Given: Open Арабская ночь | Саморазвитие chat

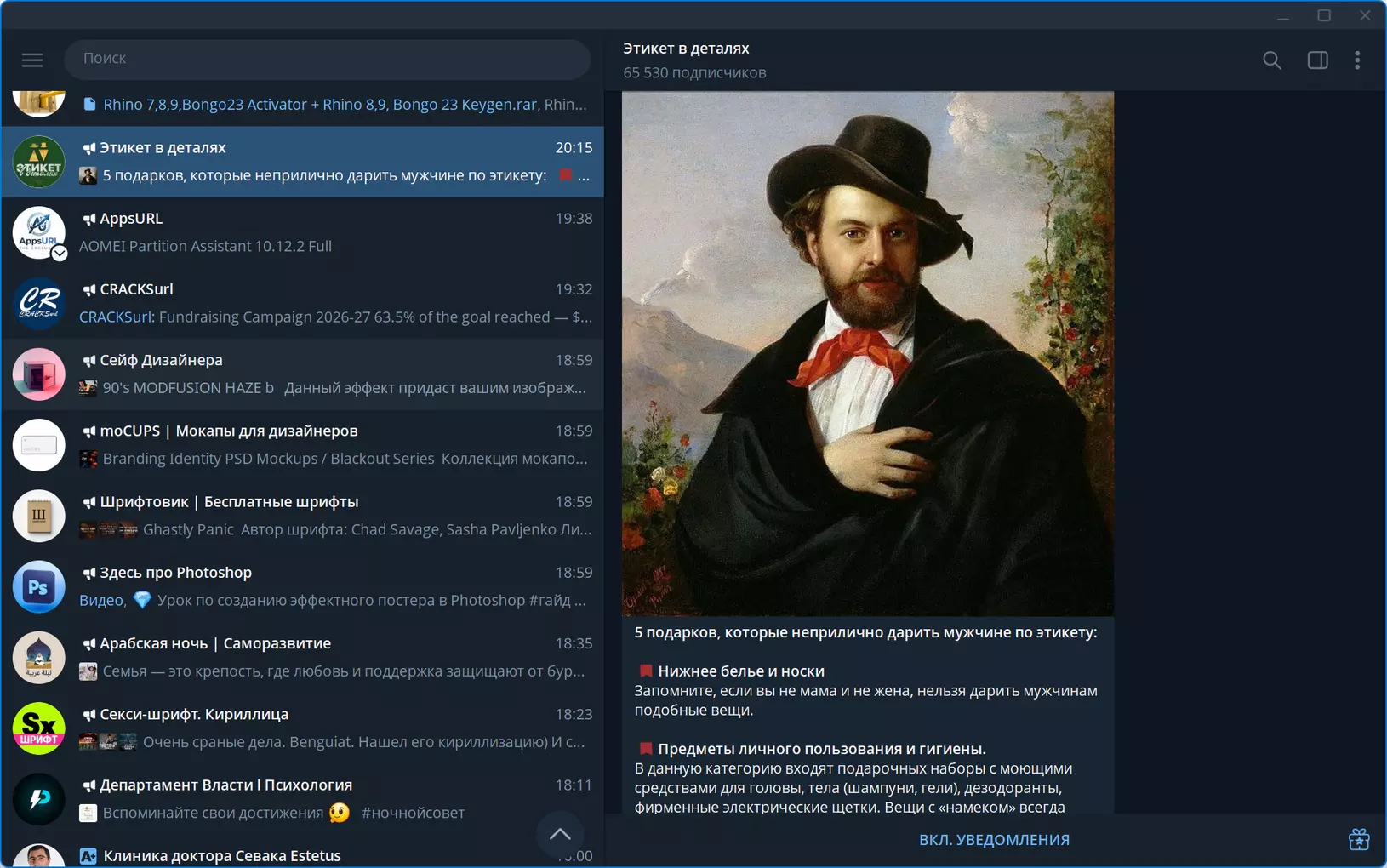Looking at the screenshot, I should (x=302, y=657).
